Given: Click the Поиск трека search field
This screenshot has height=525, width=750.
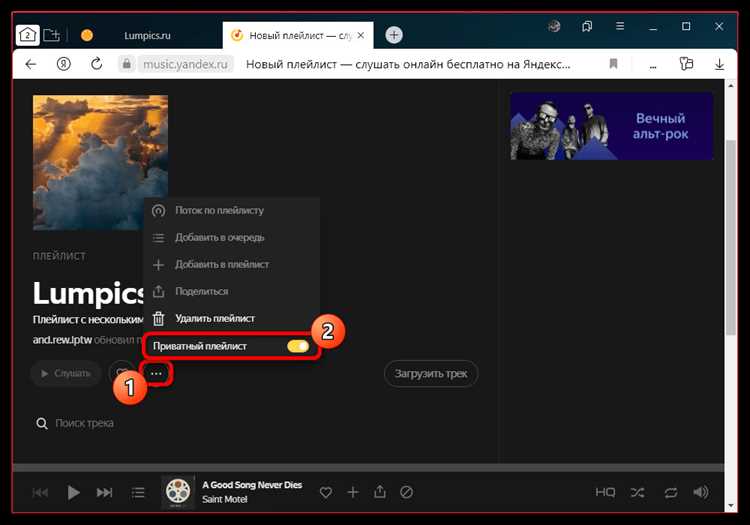Looking at the screenshot, I should (84, 423).
